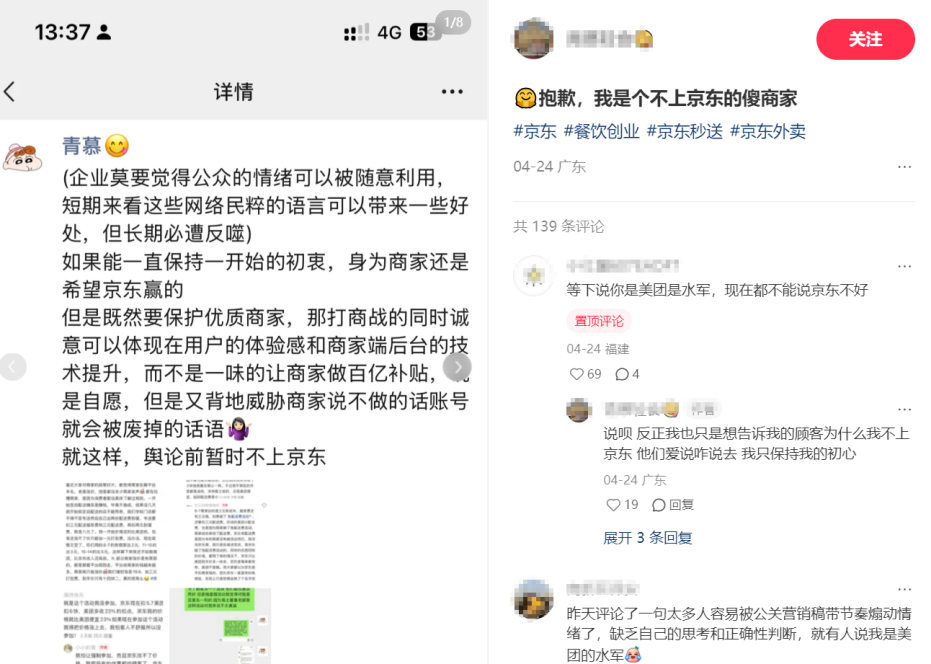
Task: Open the chat screenshot thumbnail collage
Action: 167,571
